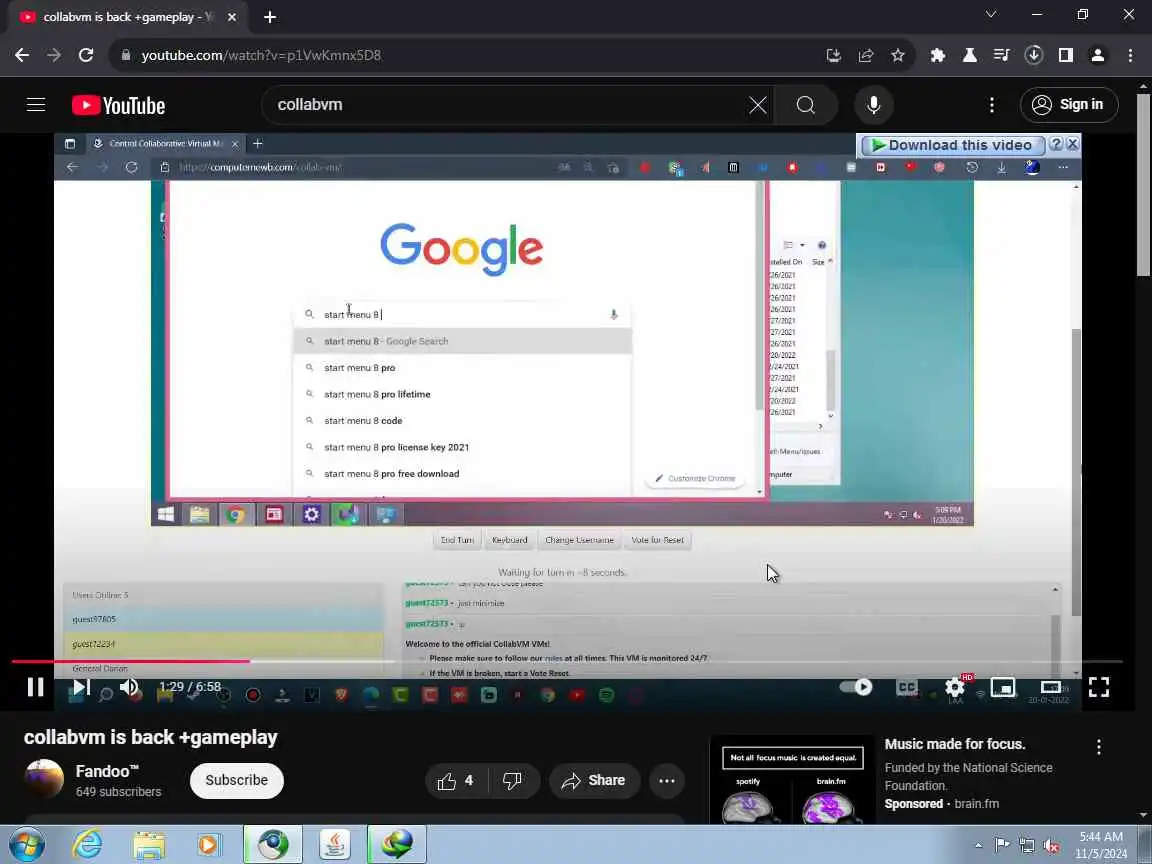Screen dimensions: 1152x864
Task: Reload the YouTube page
Action: point(86,55)
